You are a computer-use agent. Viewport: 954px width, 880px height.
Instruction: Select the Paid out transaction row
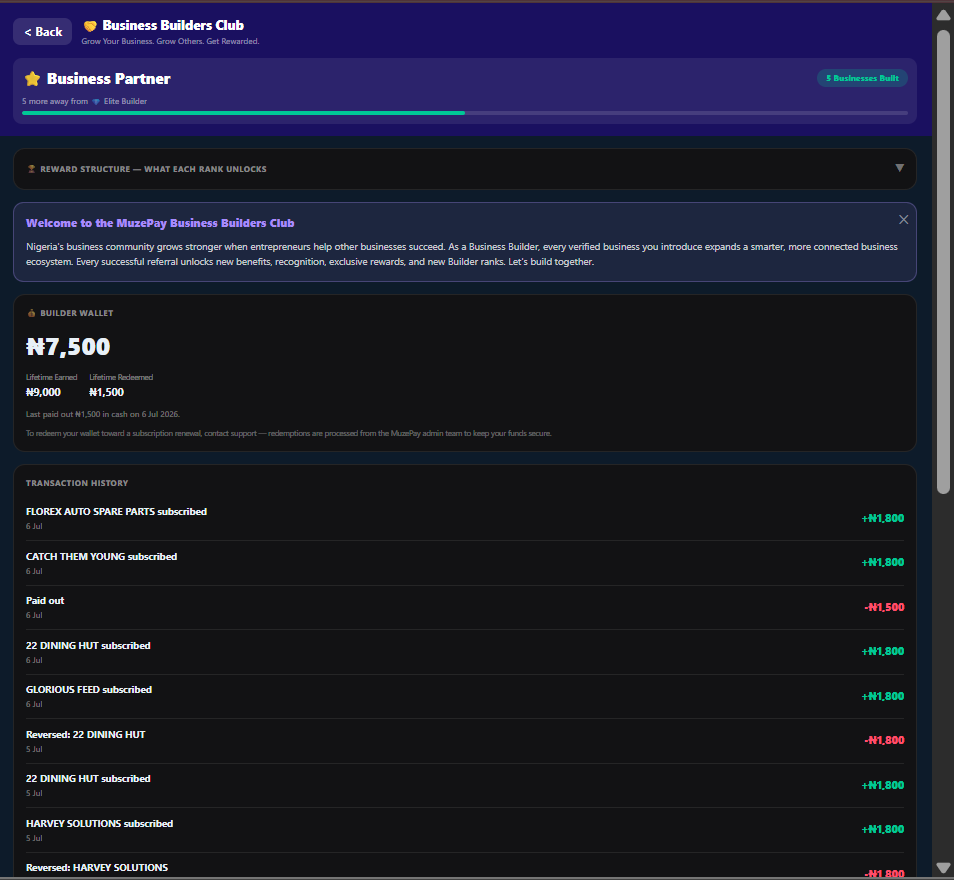[465, 607]
